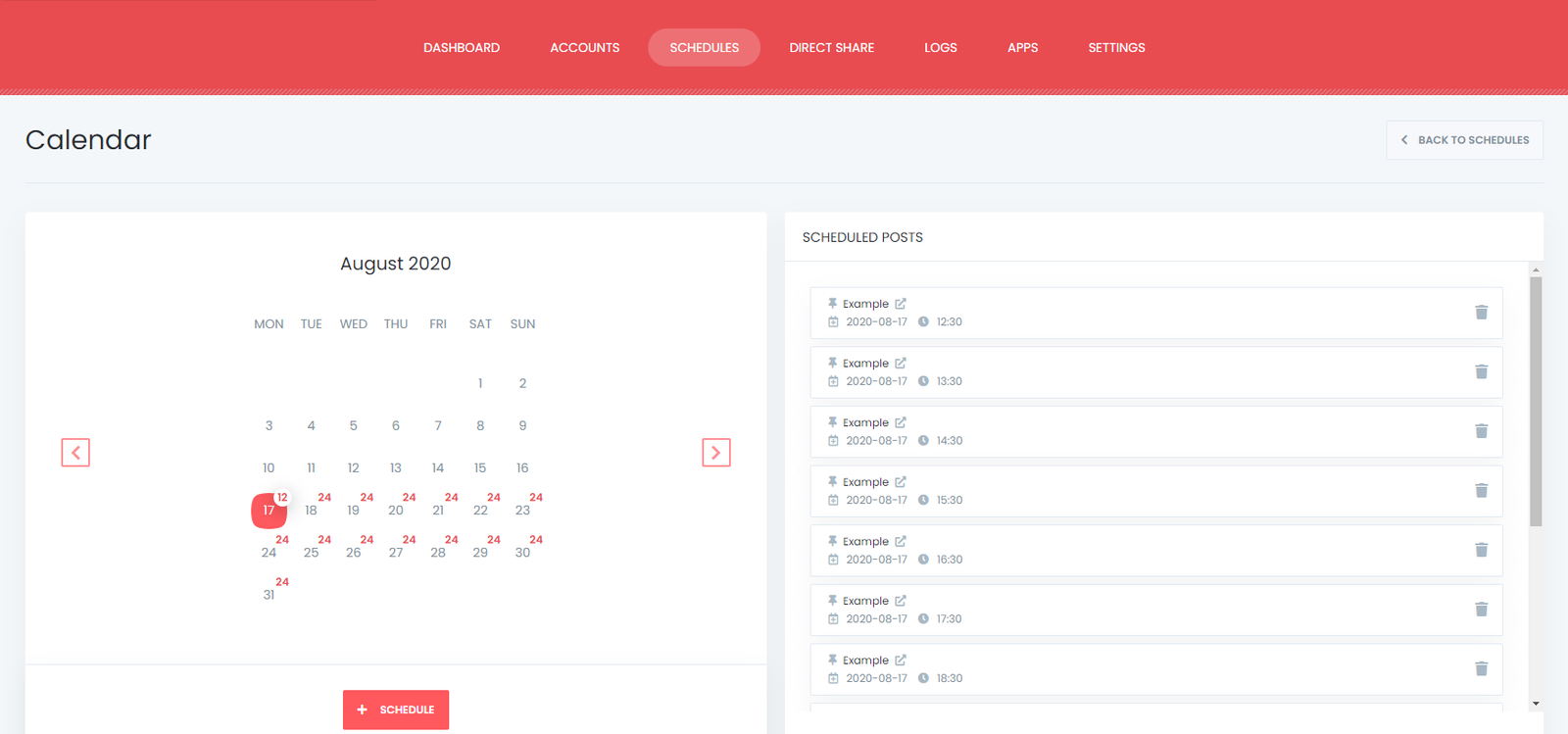Click the calendar icon of 18:30 post
The width and height of the screenshot is (1568, 734).
coord(833,678)
